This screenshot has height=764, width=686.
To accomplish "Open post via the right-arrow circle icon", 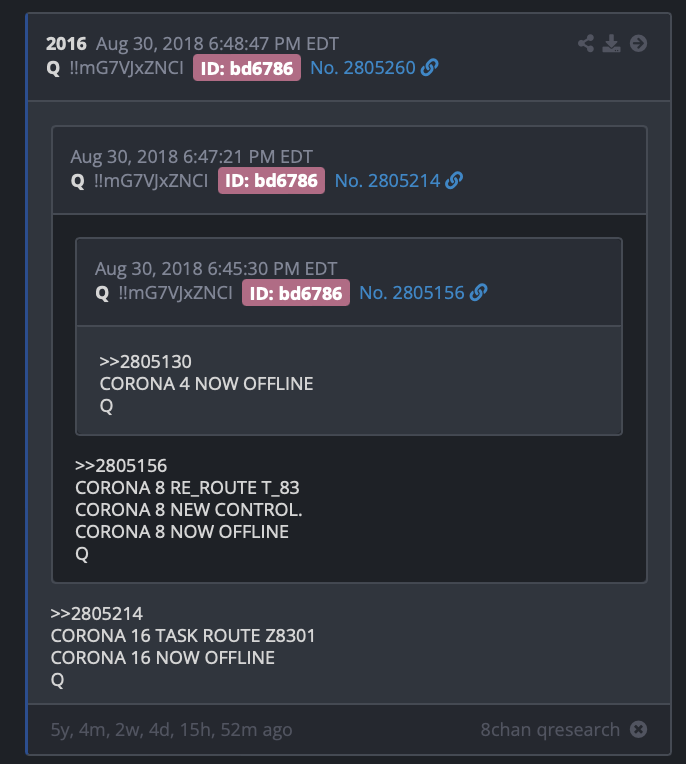I will [x=638, y=43].
